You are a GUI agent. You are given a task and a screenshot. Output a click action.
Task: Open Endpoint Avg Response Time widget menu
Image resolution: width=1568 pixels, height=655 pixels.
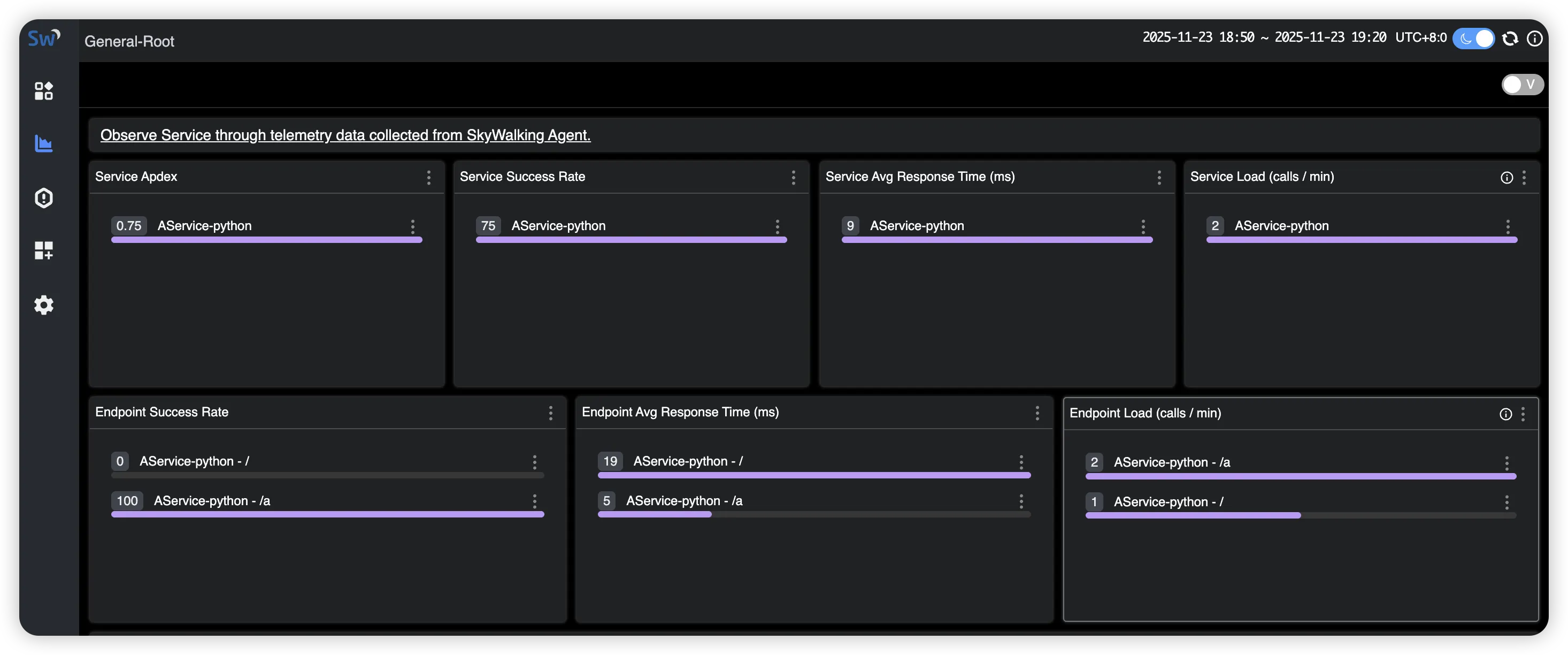pyautogui.click(x=1037, y=413)
